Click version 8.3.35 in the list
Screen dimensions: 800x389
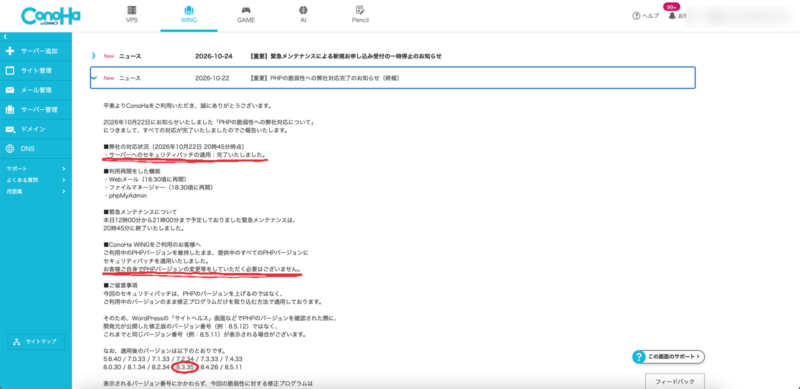(x=185, y=367)
